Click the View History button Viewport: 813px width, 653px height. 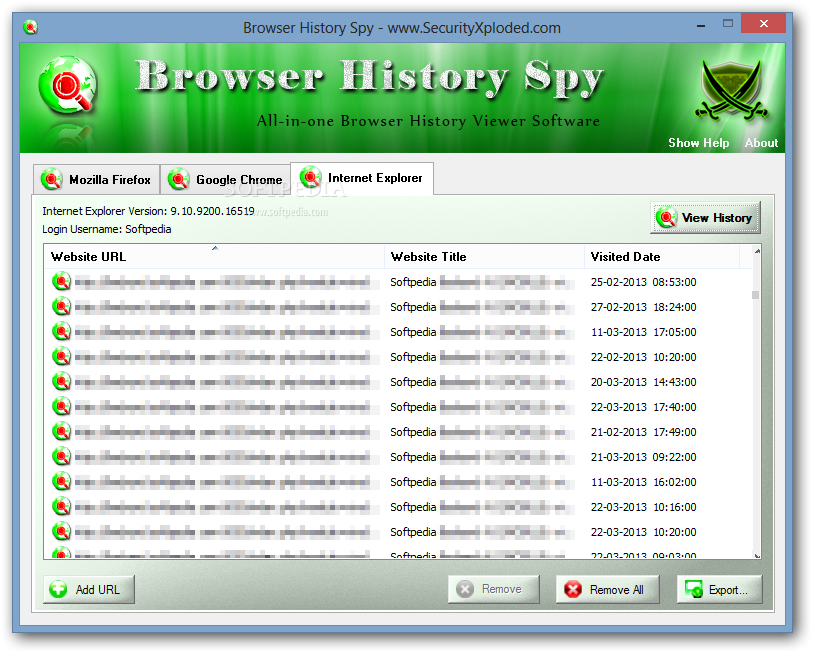(x=705, y=218)
